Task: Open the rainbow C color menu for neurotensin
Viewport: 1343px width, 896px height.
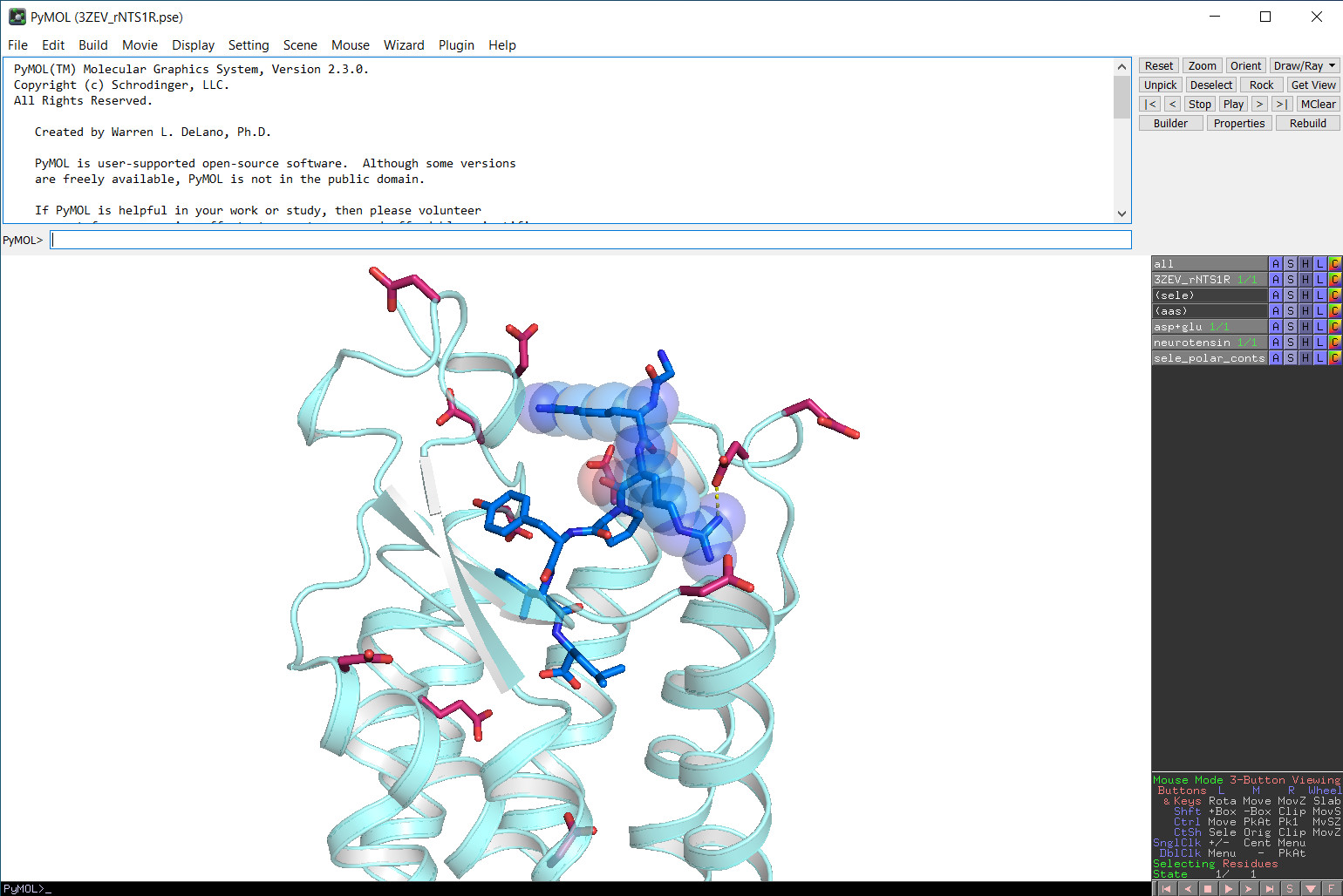Action: pos(1334,343)
